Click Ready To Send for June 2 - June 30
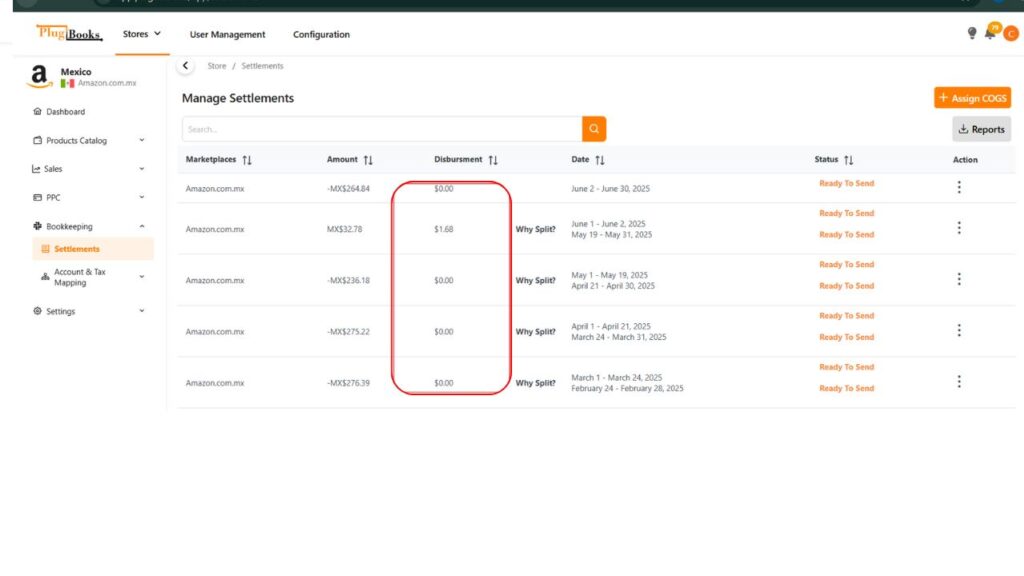The image size is (1024, 576). [x=846, y=184]
